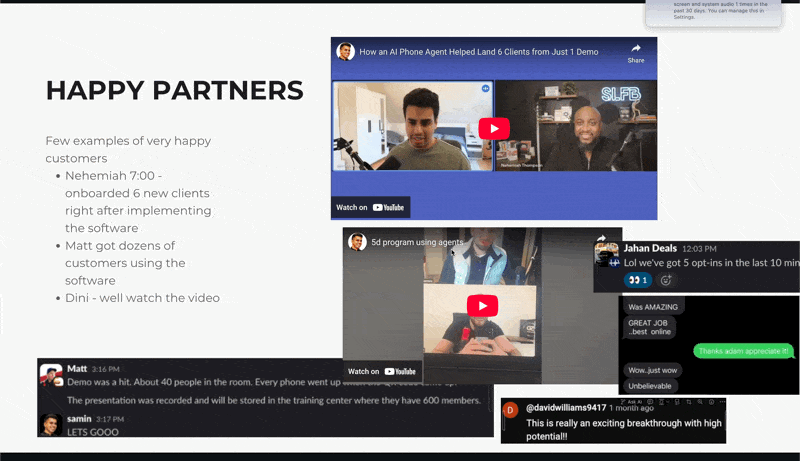Click Share on the AI Phone Agent video
The height and width of the screenshot is (461, 800).
[636, 53]
